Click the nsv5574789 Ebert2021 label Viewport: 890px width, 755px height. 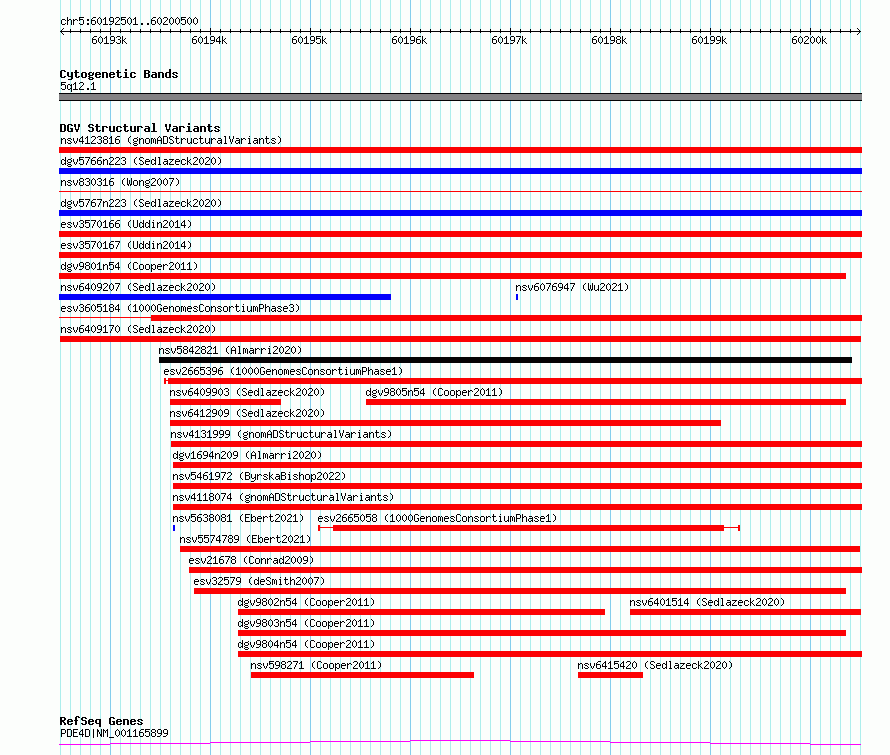point(245,539)
